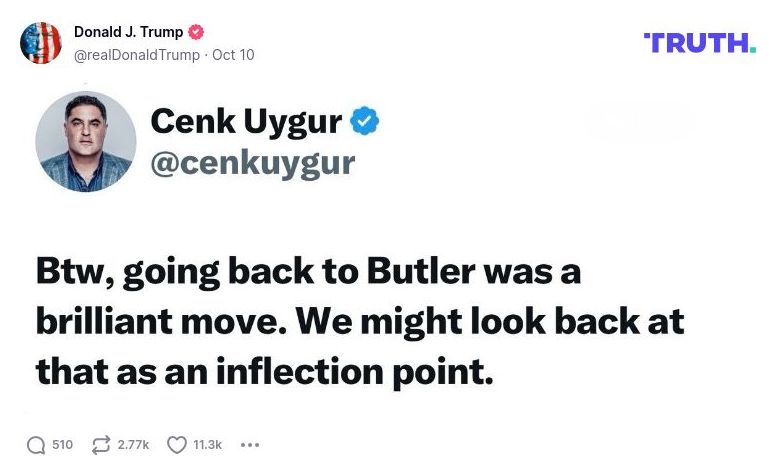Click Cenk Uygur's round profile photo
This screenshot has width=777, height=476.
86,141
